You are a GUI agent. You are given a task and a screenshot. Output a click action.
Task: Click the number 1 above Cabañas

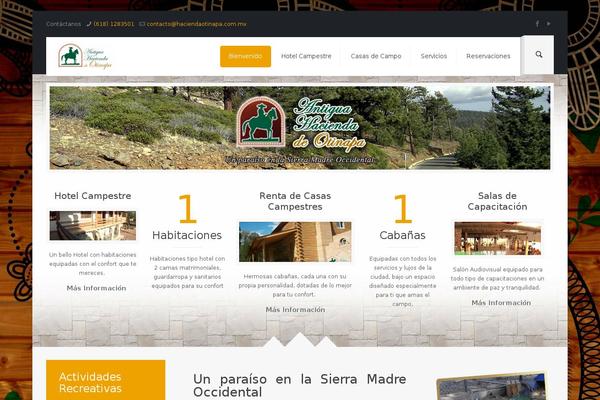[403, 209]
